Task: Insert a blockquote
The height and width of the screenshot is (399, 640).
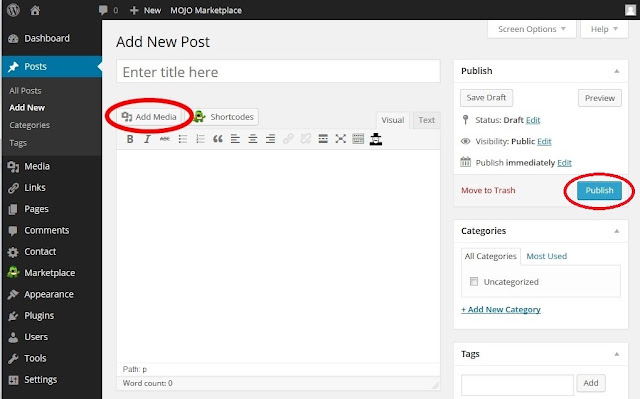Action: click(x=218, y=139)
